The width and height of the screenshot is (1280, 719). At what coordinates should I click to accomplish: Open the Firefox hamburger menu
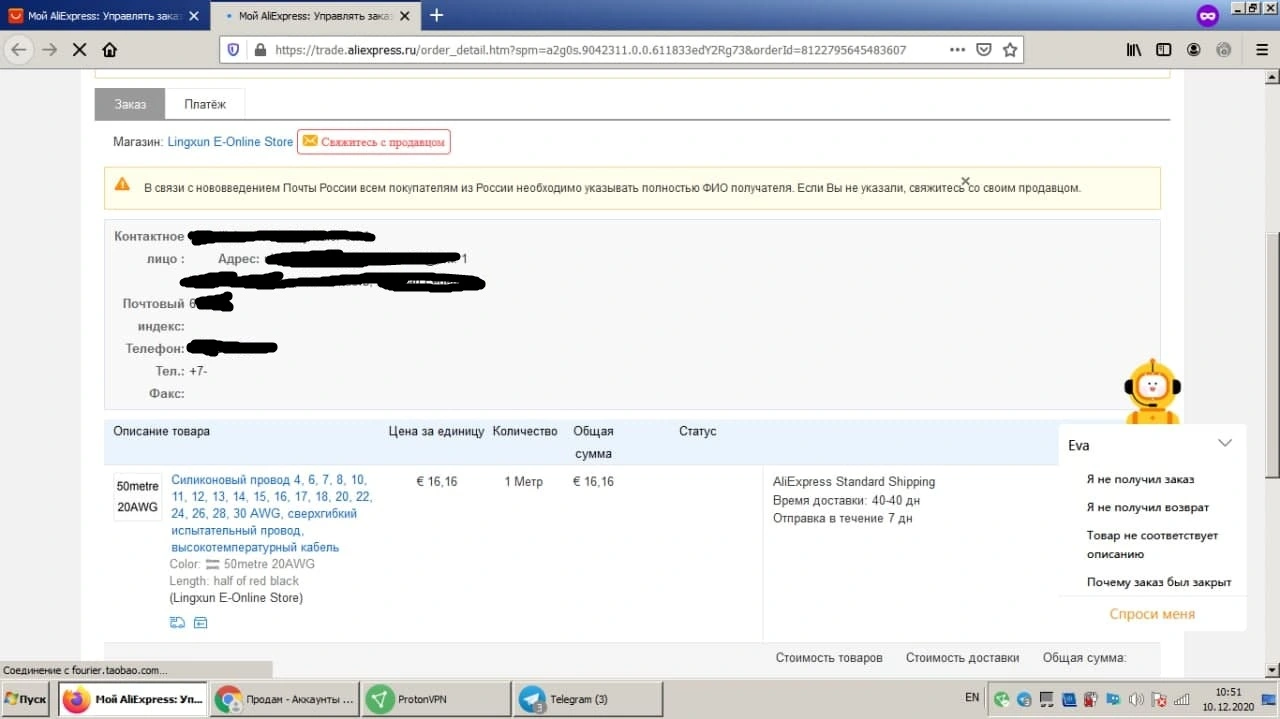tap(1262, 50)
